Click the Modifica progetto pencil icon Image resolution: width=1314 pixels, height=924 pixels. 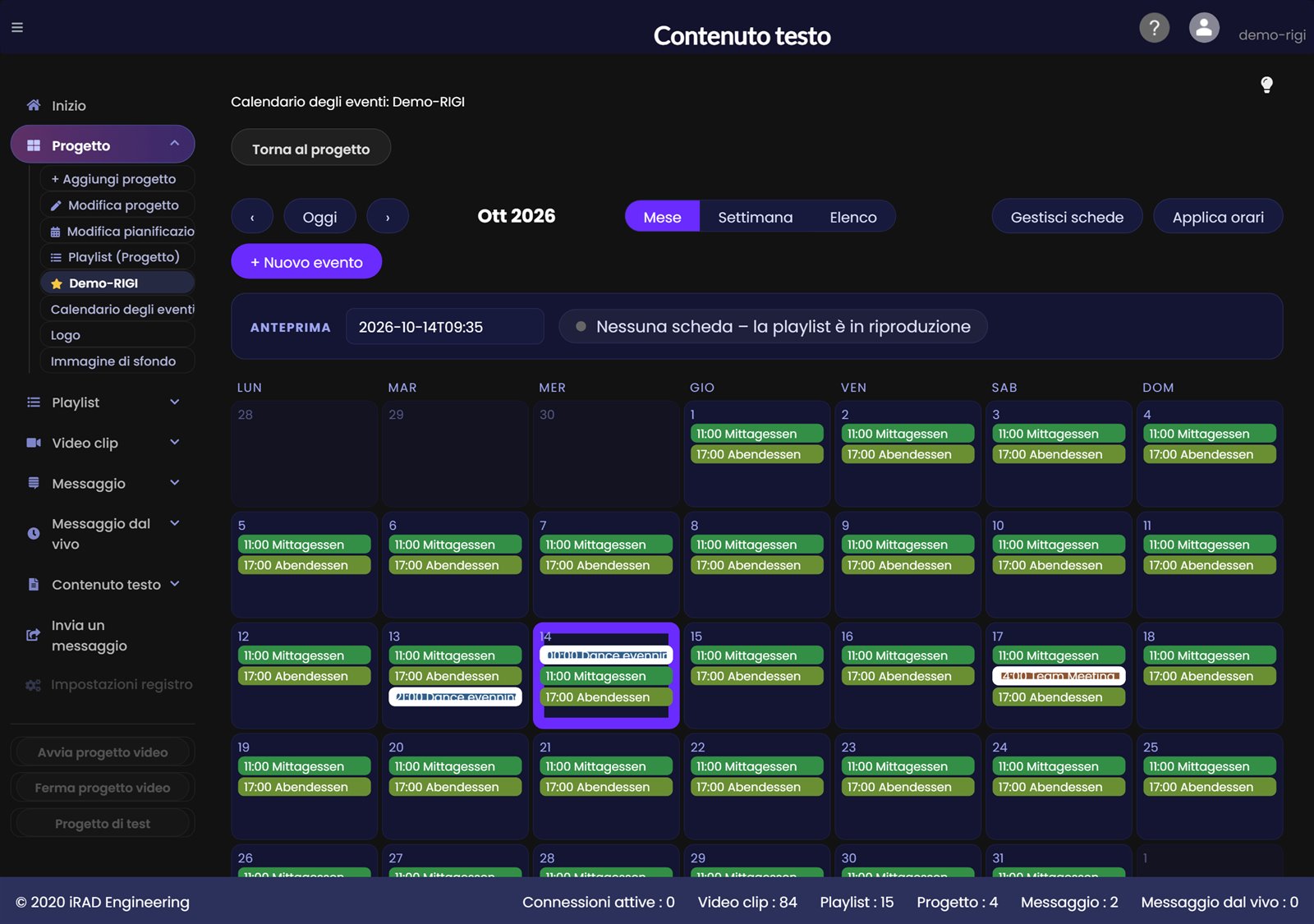(56, 205)
